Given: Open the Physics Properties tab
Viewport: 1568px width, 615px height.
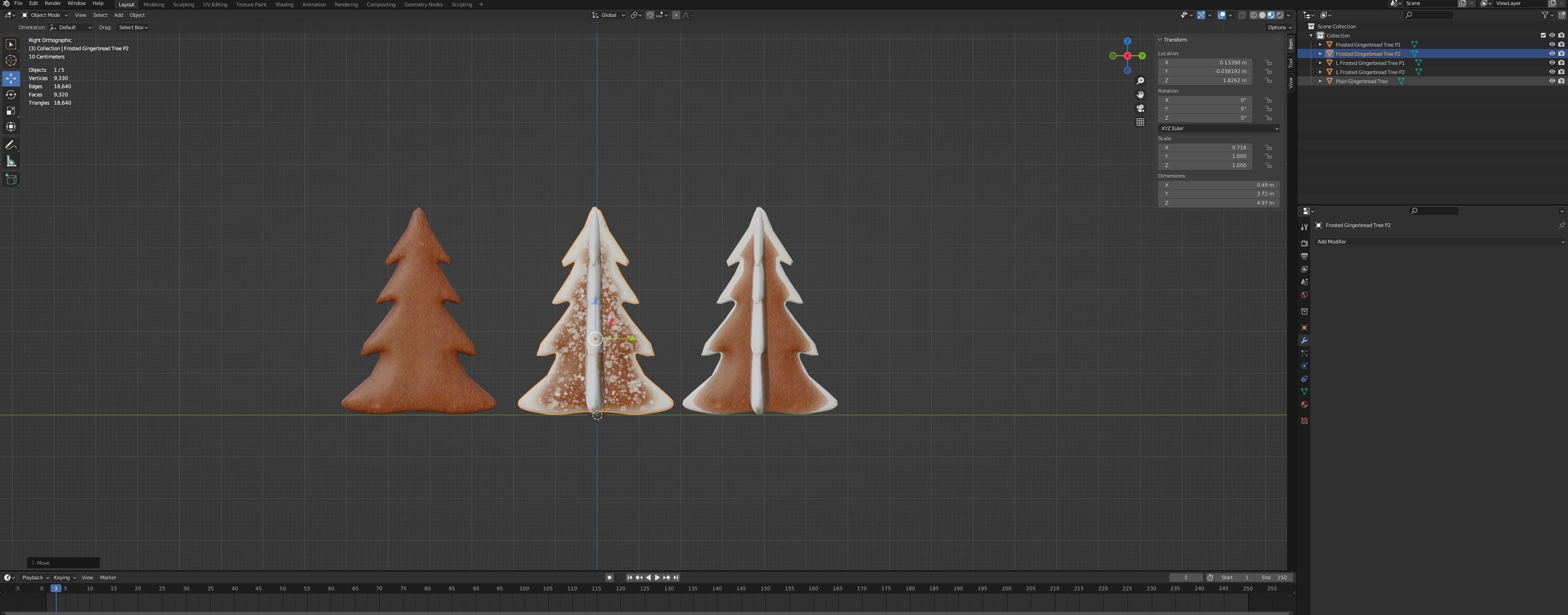Looking at the screenshot, I should click(1304, 366).
